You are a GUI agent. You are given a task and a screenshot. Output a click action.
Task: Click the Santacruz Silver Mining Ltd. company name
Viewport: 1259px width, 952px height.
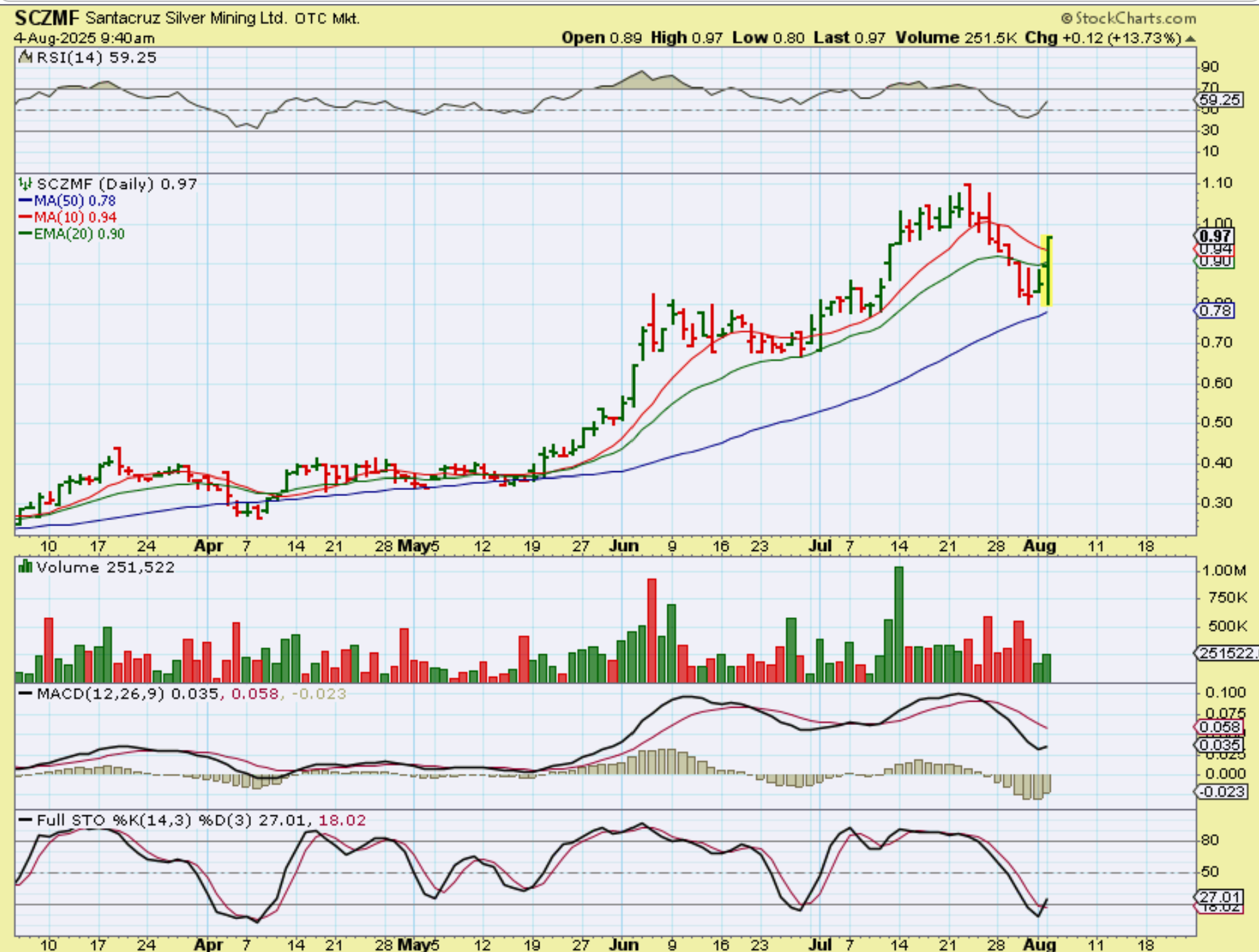186,18
